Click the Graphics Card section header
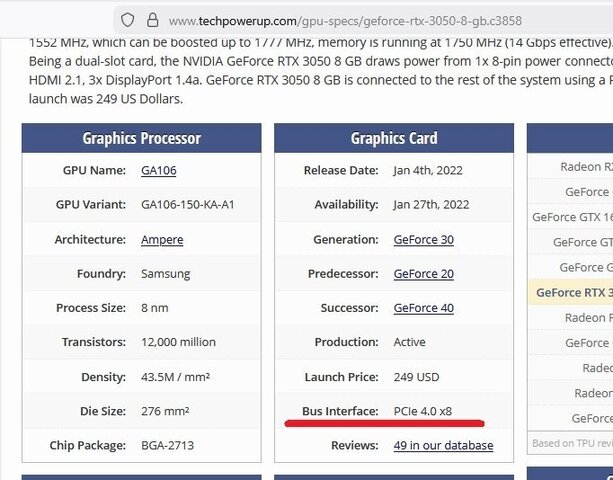Image resolution: width=613 pixels, height=480 pixels. tap(393, 139)
